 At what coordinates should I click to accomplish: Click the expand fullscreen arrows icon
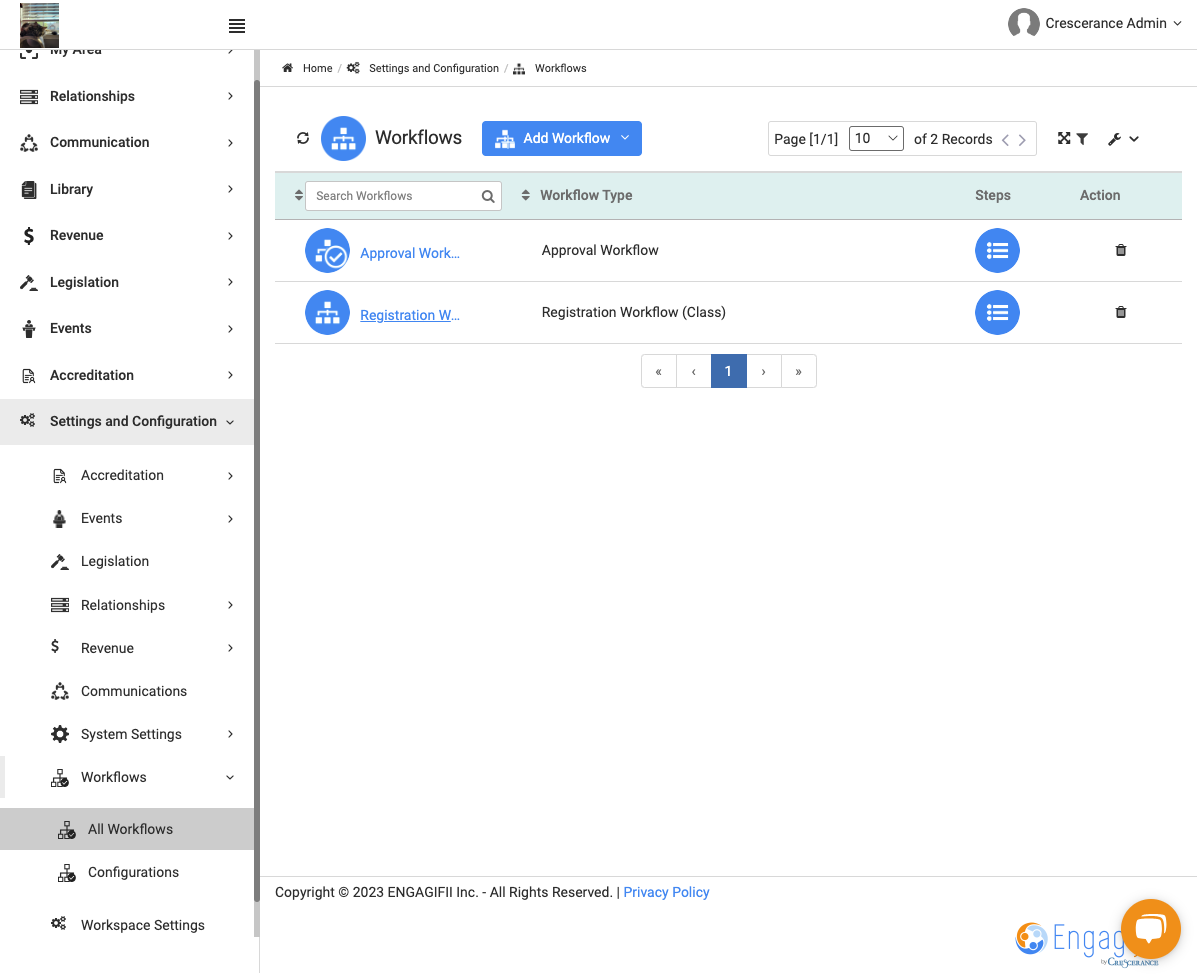click(x=1063, y=138)
